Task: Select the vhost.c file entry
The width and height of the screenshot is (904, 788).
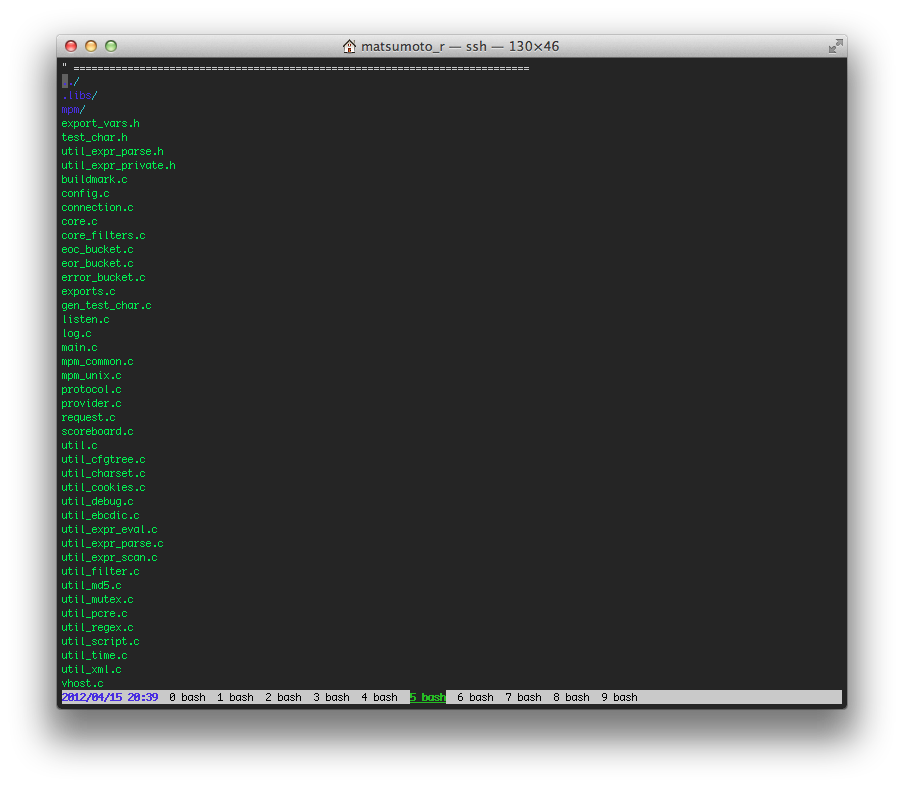Action: coord(82,684)
